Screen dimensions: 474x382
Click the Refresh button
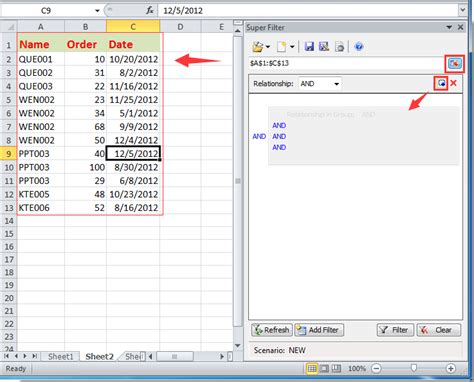(272, 330)
